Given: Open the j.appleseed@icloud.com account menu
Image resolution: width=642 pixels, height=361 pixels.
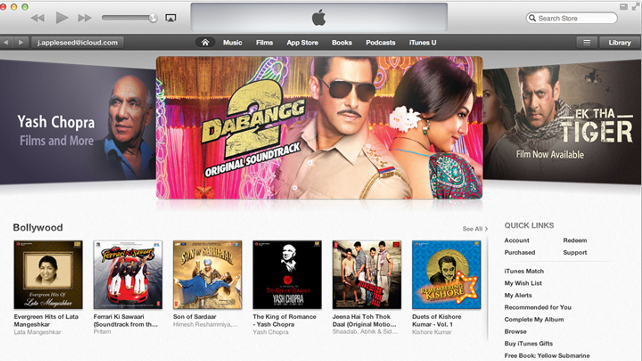Looking at the screenshot, I should [x=77, y=42].
